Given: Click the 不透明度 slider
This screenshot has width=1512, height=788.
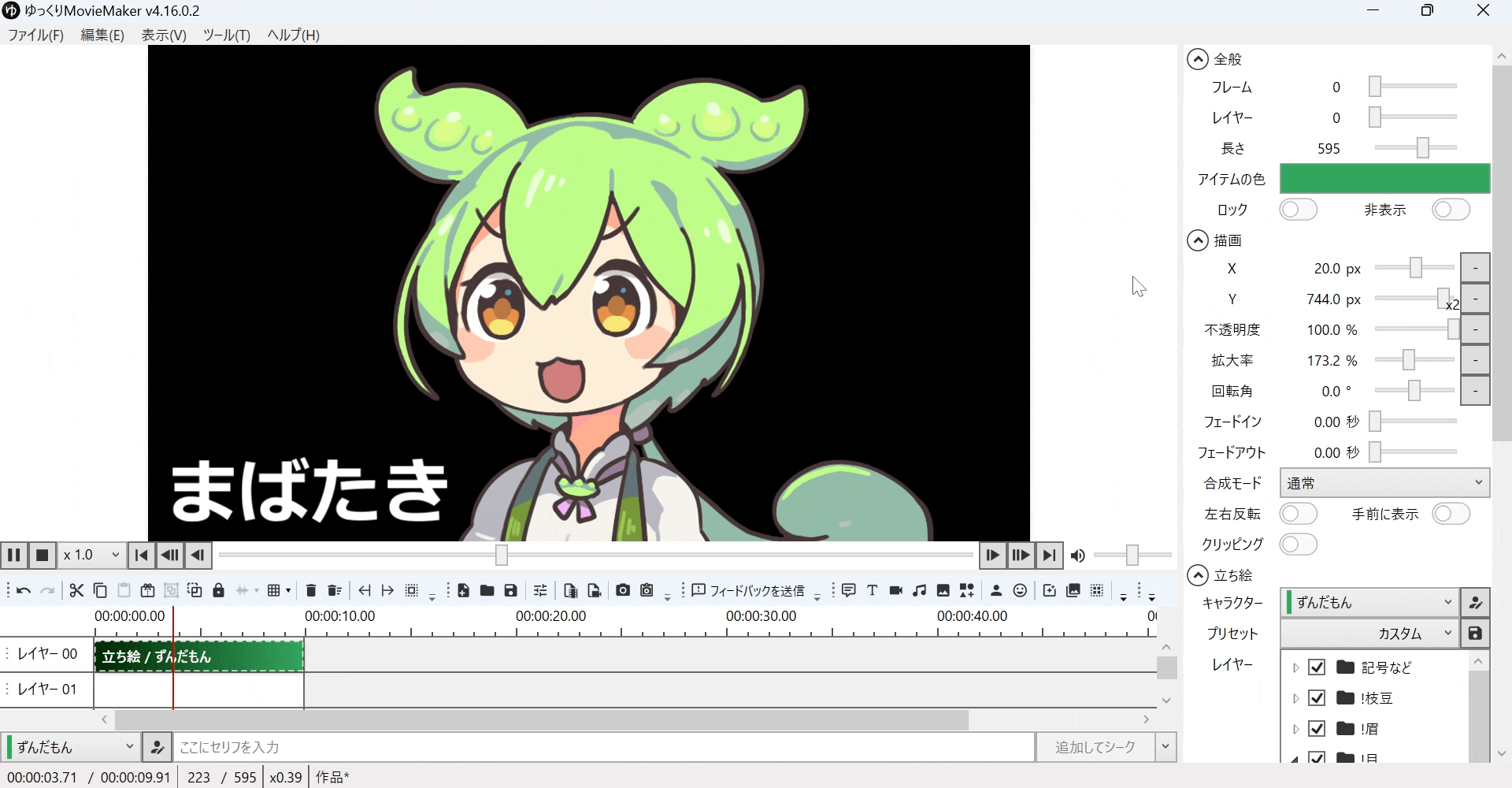Looking at the screenshot, I should 1416,329.
